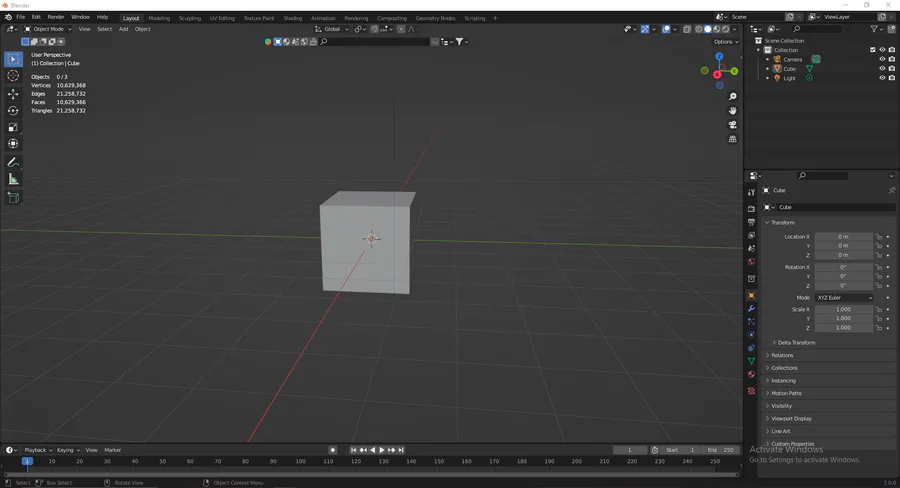This screenshot has height=488, width=900.
Task: Jump to the timeline end frame
Action: (x=401, y=450)
